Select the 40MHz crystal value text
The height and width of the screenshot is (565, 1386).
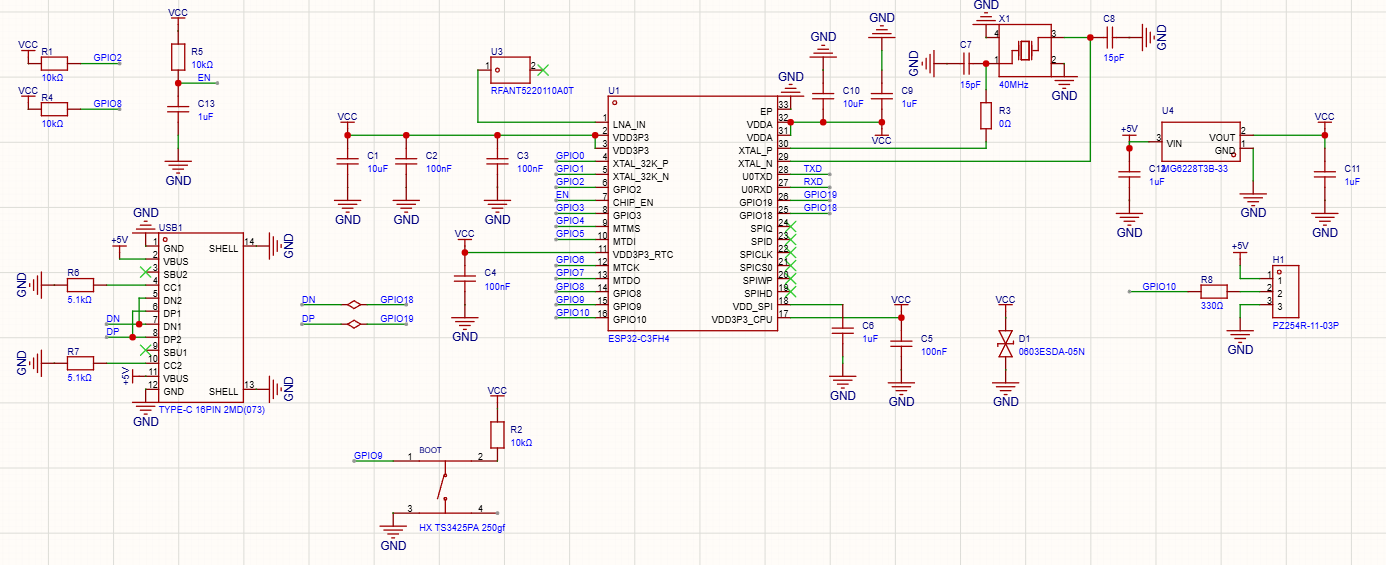click(x=1015, y=84)
